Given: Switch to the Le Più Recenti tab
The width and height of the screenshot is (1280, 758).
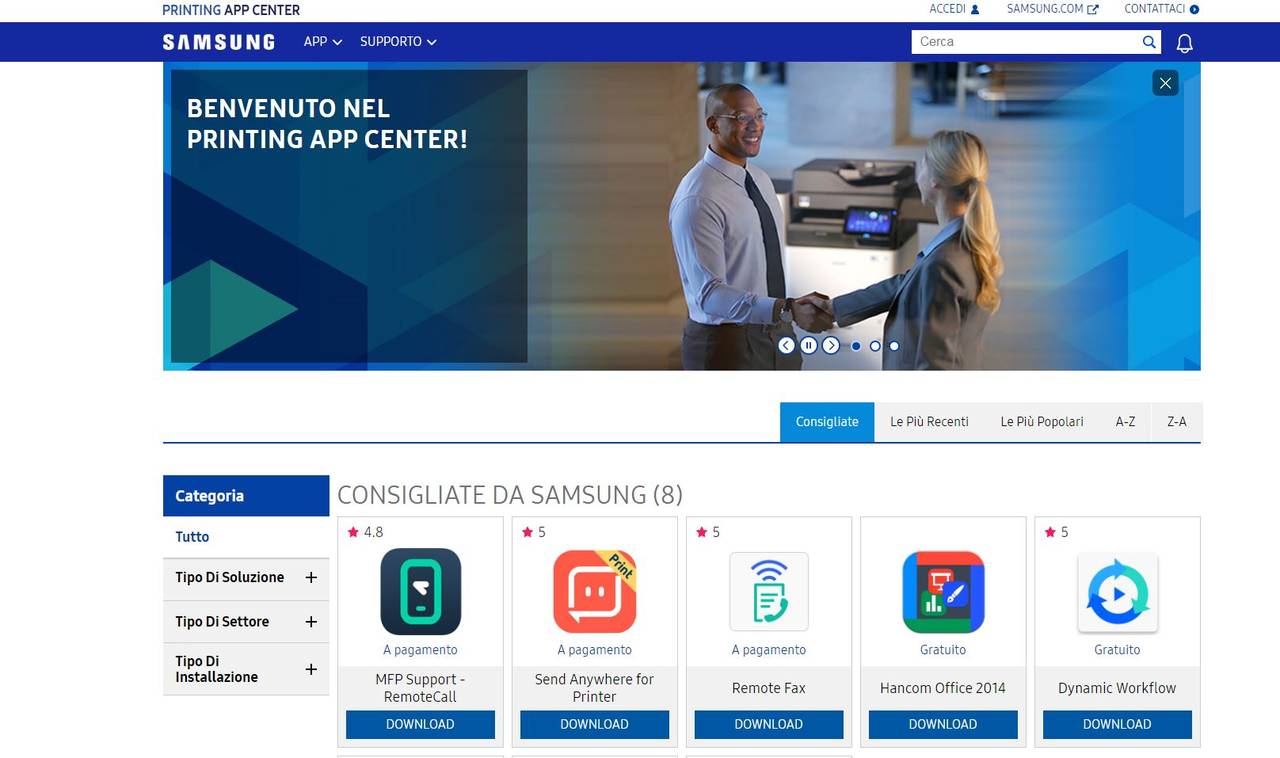Looking at the screenshot, I should [929, 422].
